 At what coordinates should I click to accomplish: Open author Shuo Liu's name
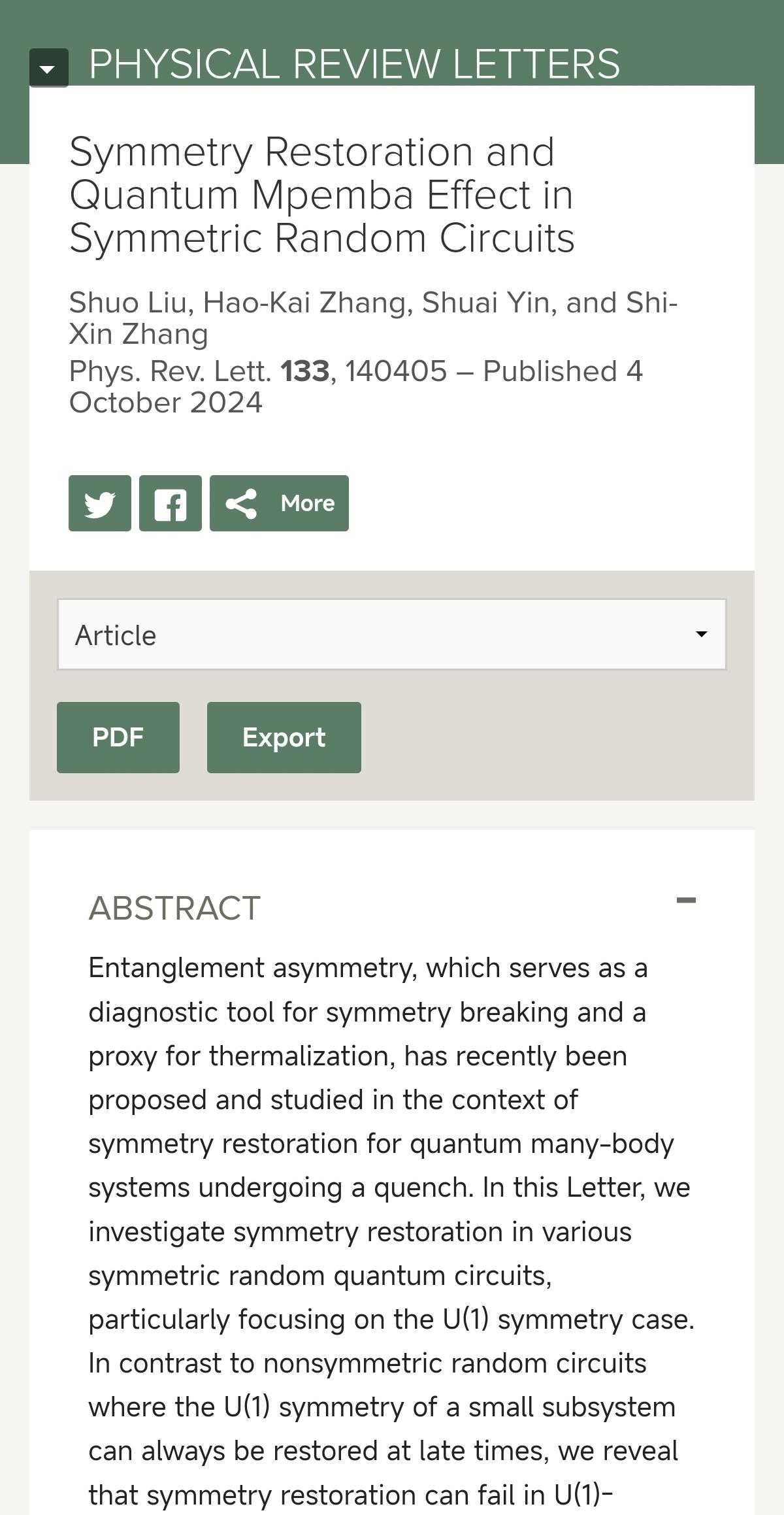(x=129, y=303)
